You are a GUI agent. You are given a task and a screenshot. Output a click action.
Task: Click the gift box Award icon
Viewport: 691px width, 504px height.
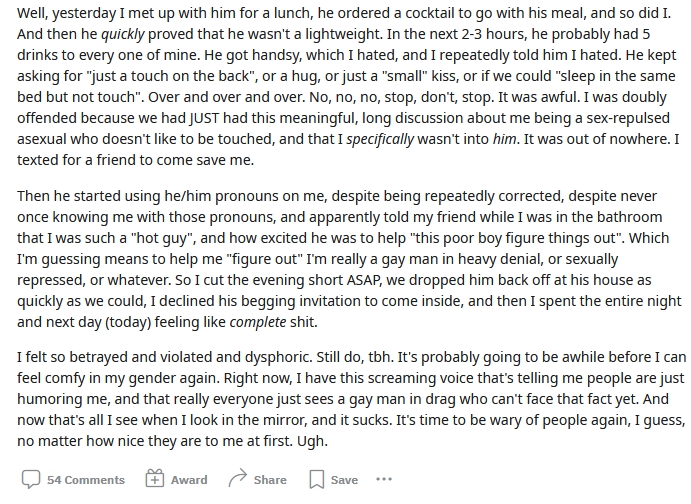tap(155, 479)
